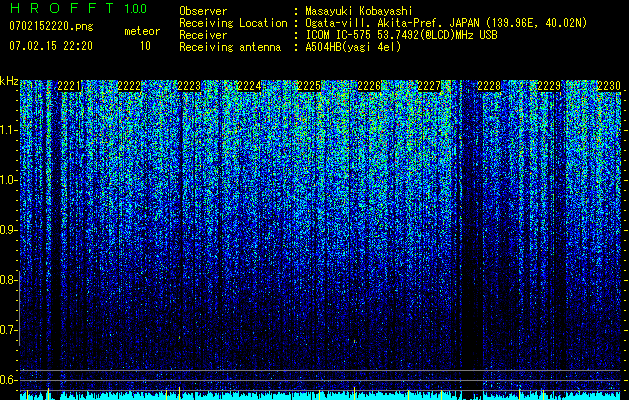The width and height of the screenshot is (629, 400).
Task: Click the meteor label
Action: pyautogui.click(x=142, y=31)
